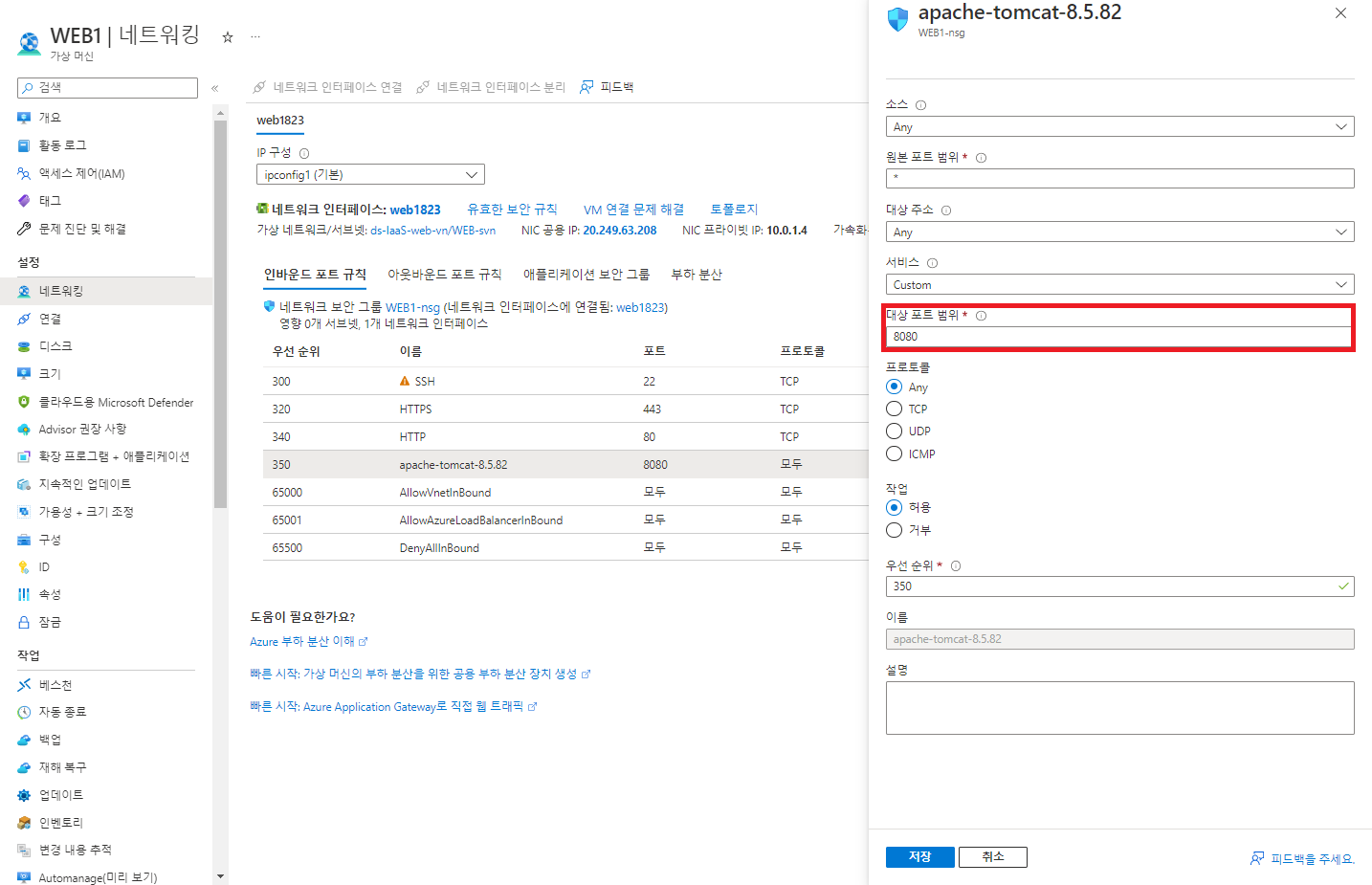
Task: Open the IP 구성 ipconfig1 dropdown
Action: pos(370,174)
